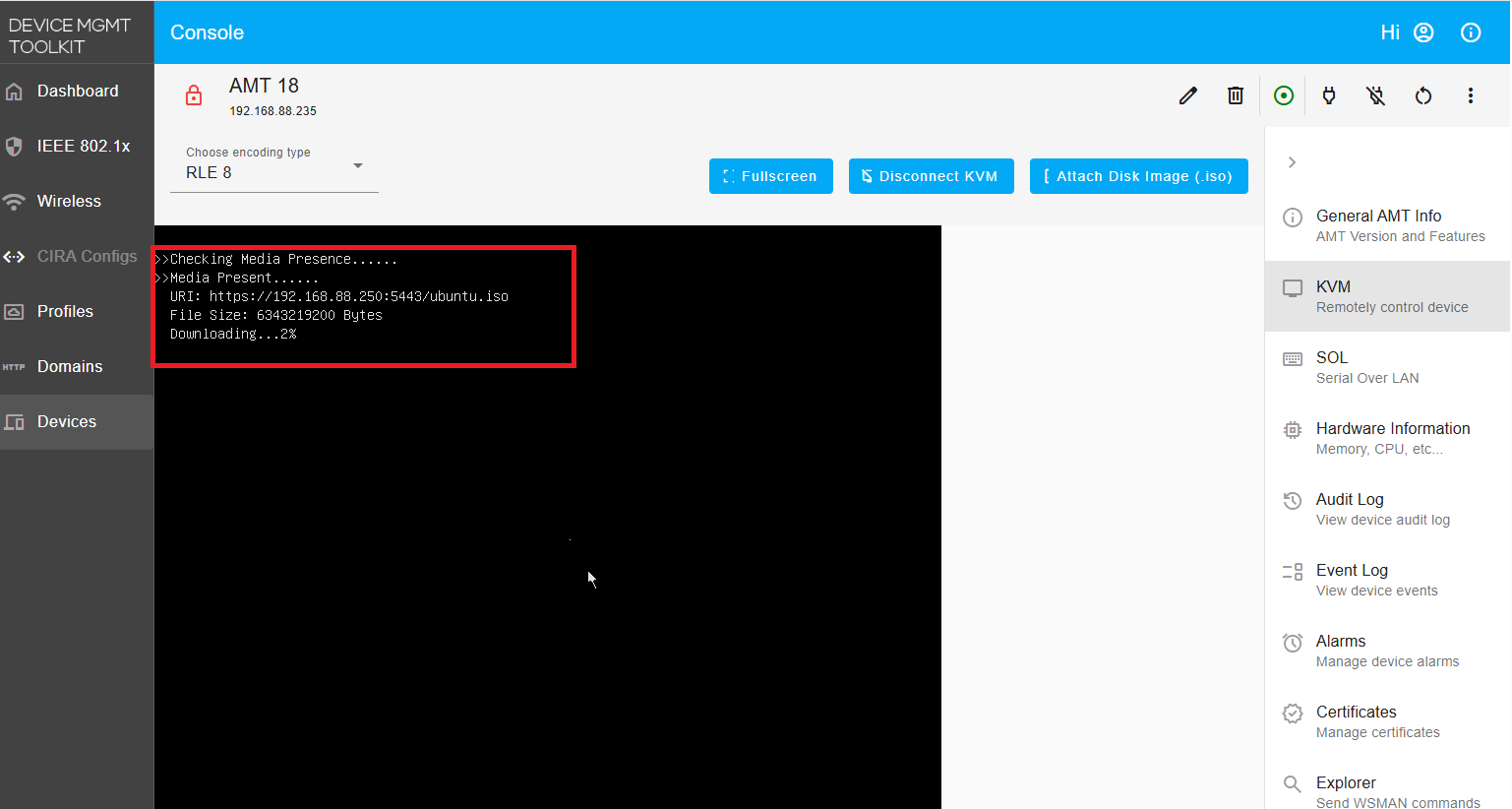Screen dimensions: 1512x809
Task: Click the reset device circular arrow icon
Action: 1423,95
